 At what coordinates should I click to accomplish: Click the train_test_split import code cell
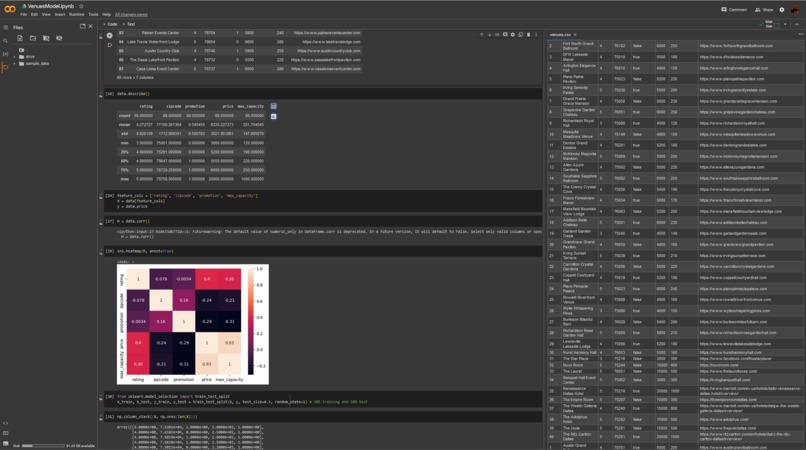tap(323, 399)
